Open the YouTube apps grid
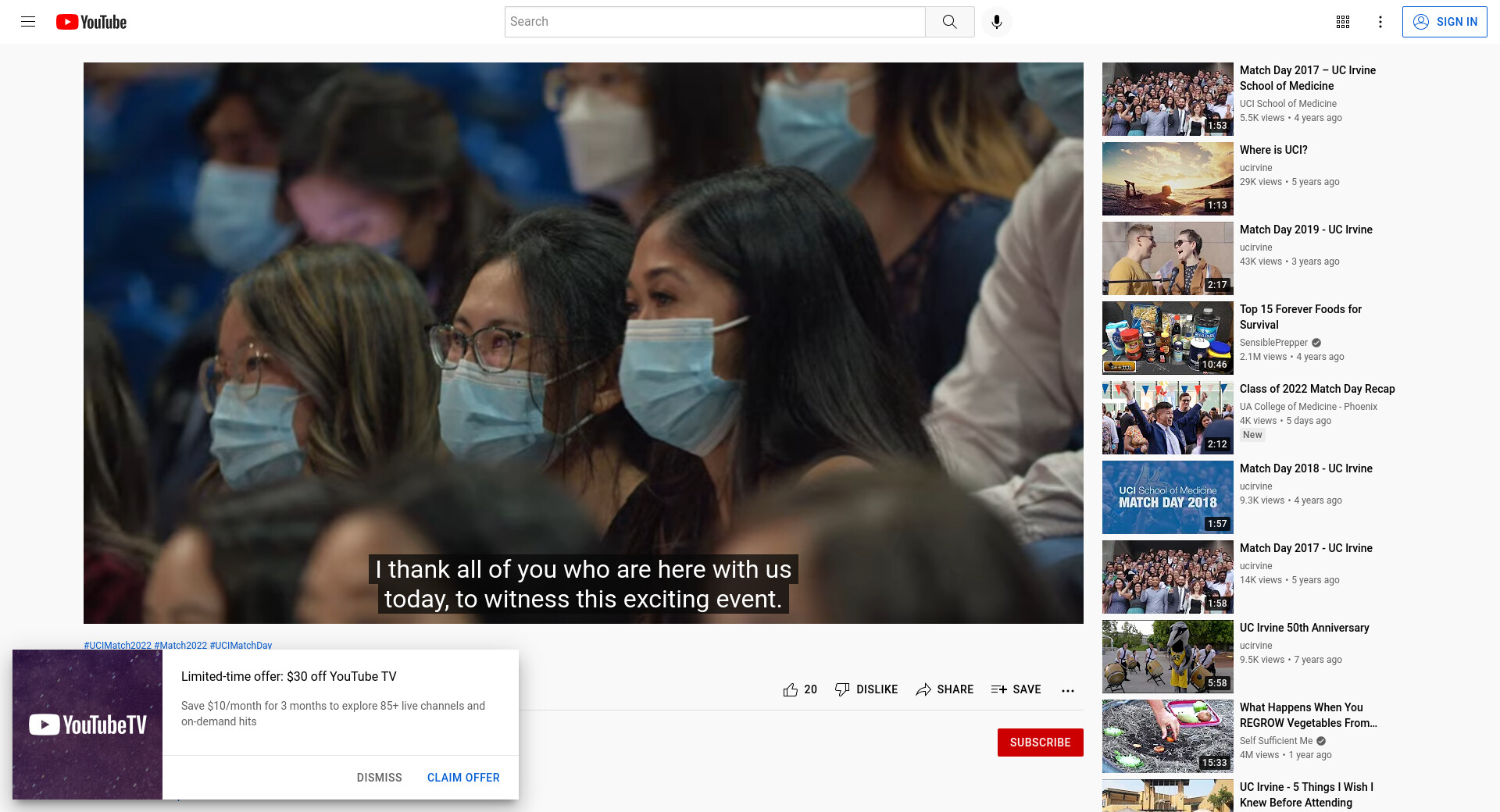The height and width of the screenshot is (812, 1500). pos(1343,22)
